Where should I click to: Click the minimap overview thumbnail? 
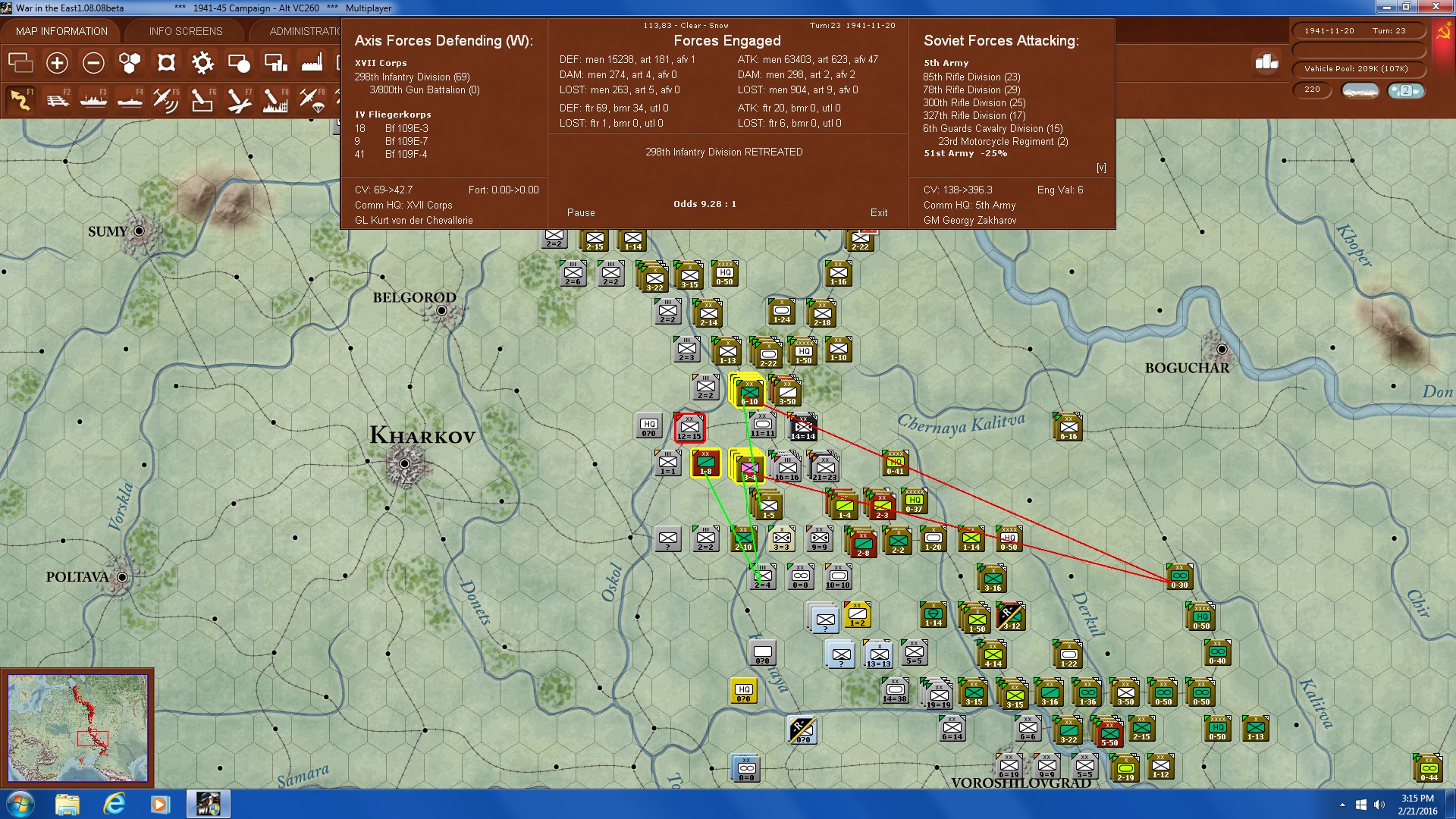(x=77, y=728)
